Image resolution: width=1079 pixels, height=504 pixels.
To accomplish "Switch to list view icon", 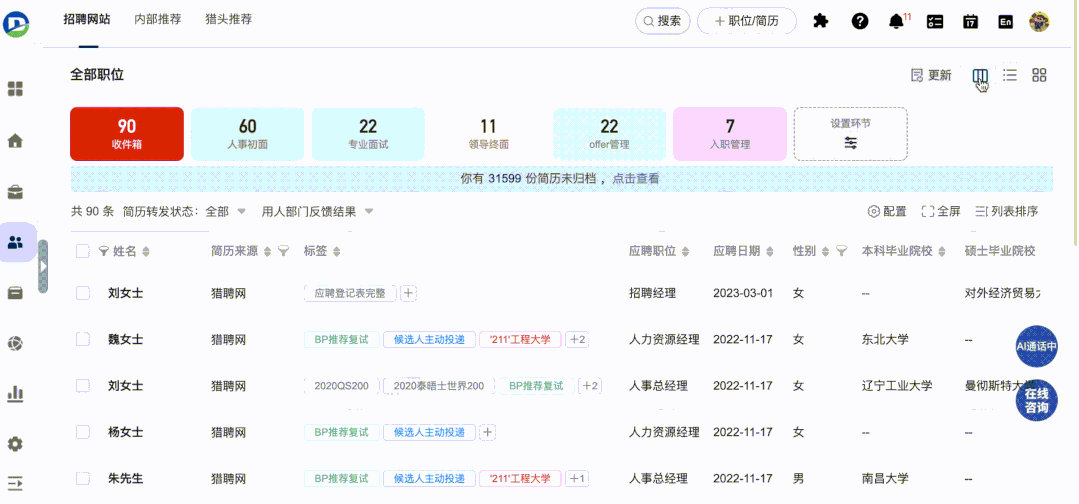I will point(1010,75).
